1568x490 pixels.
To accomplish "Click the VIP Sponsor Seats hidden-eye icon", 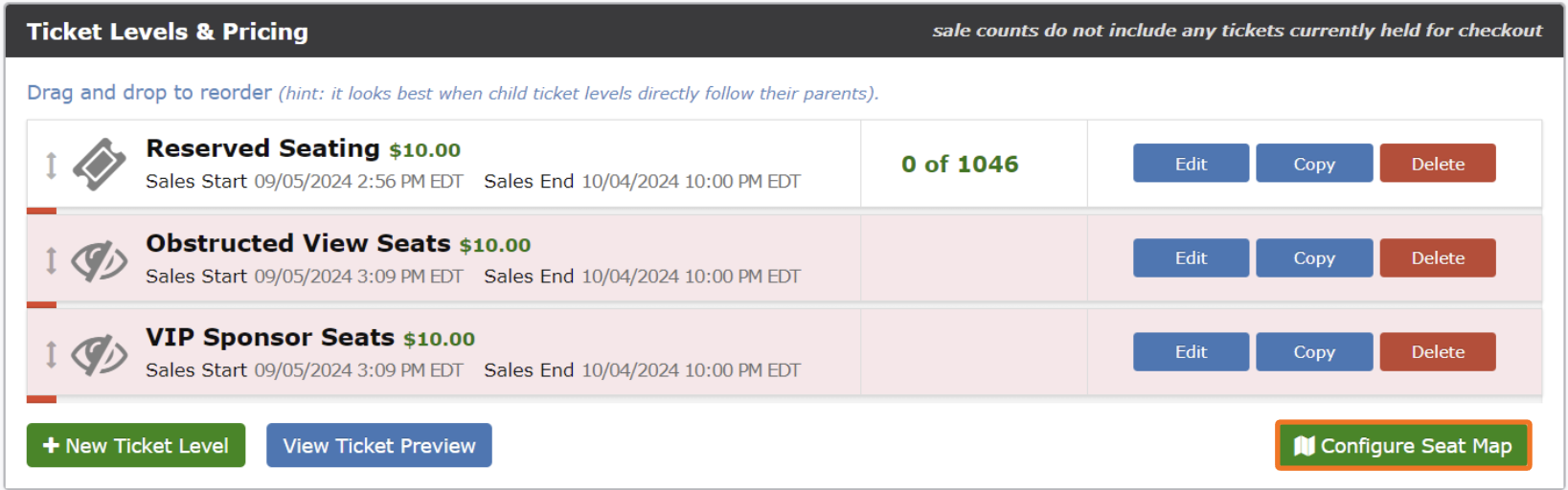I will pyautogui.click(x=100, y=354).
